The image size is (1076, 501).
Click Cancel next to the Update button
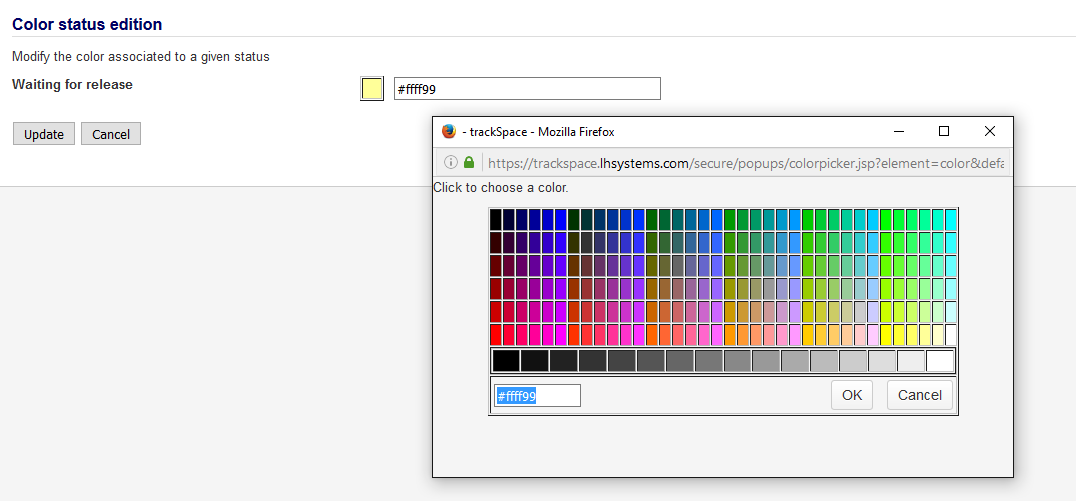[111, 134]
